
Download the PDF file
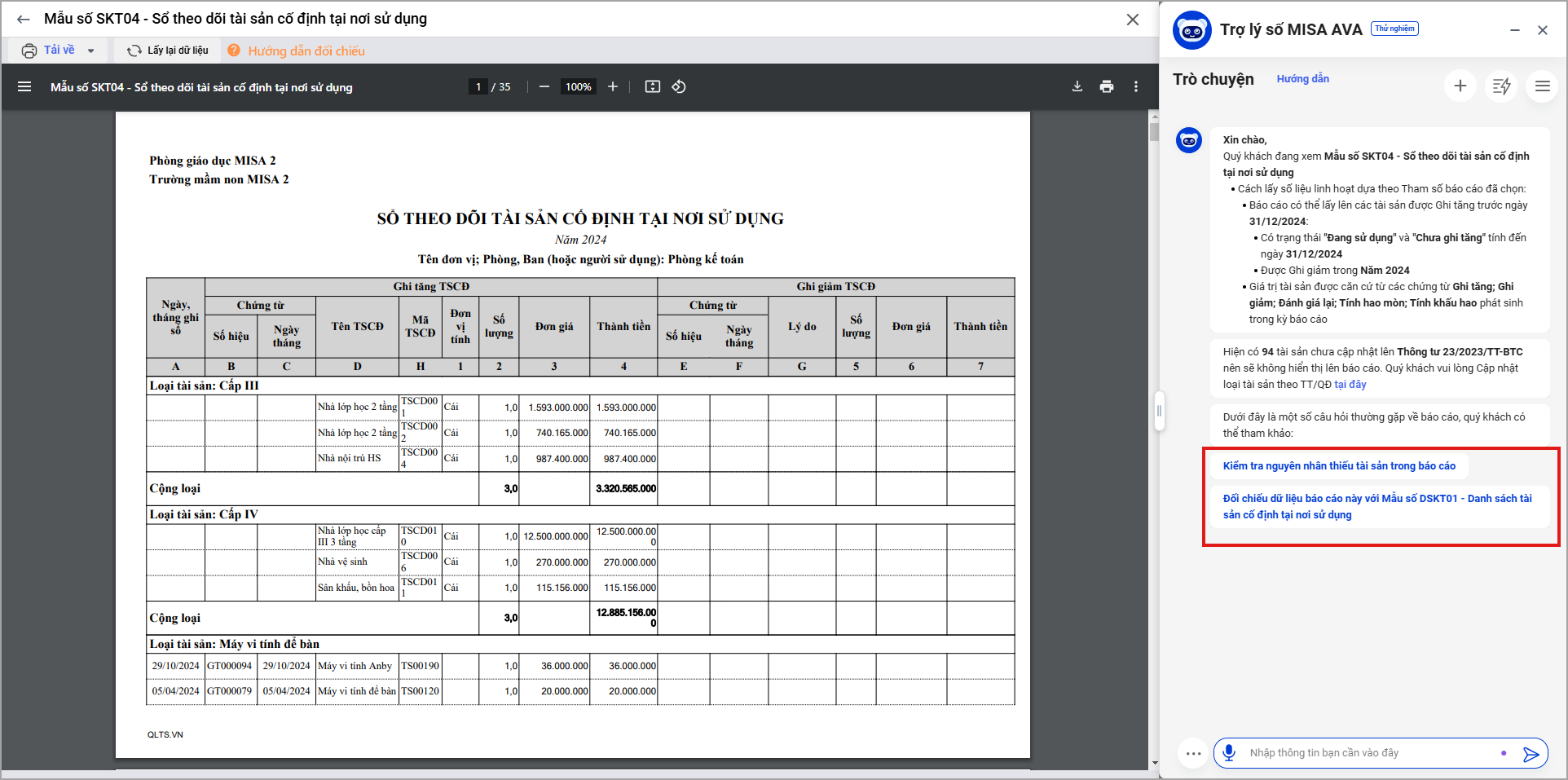pos(1077,86)
